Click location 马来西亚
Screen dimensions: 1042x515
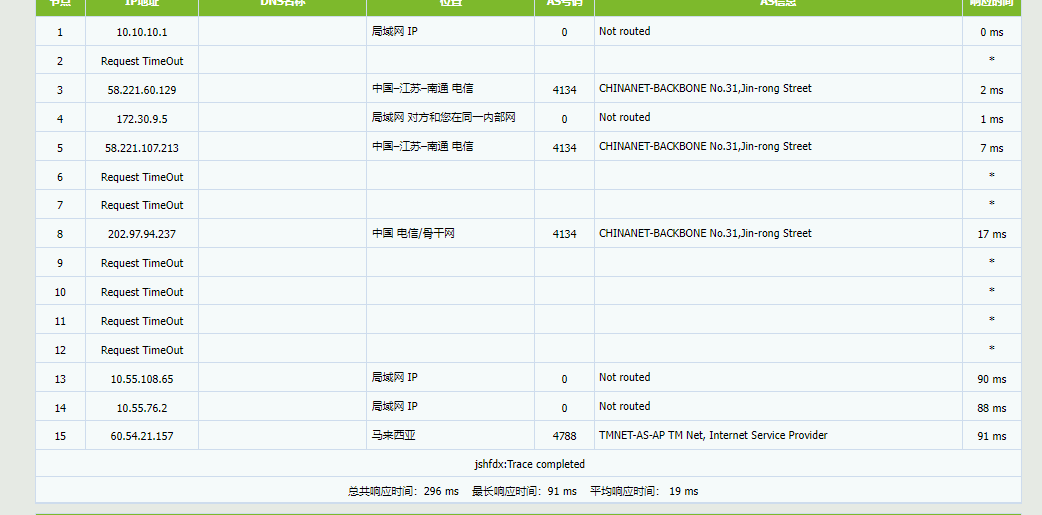click(393, 435)
